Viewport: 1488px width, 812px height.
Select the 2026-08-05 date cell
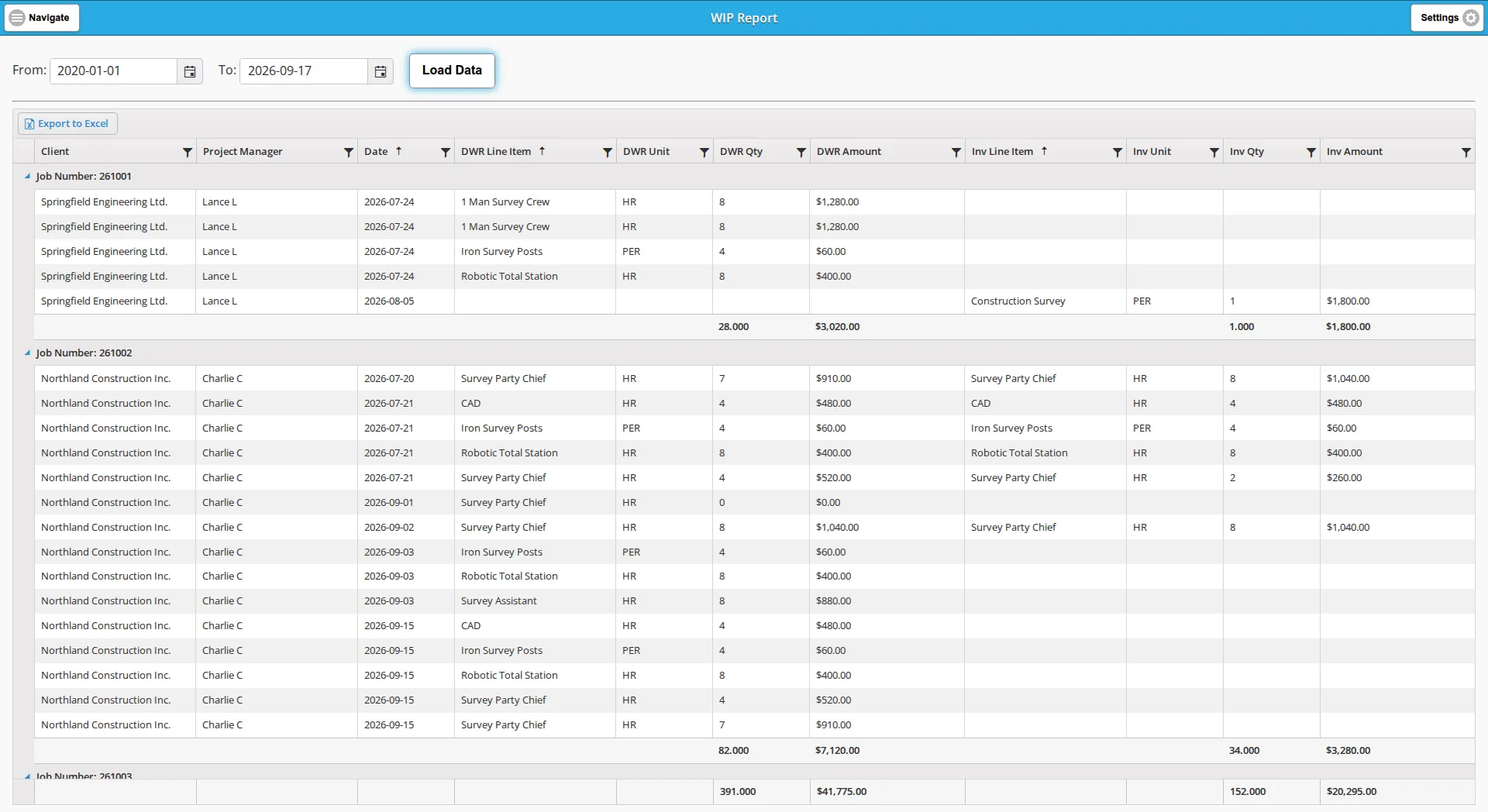(406, 301)
